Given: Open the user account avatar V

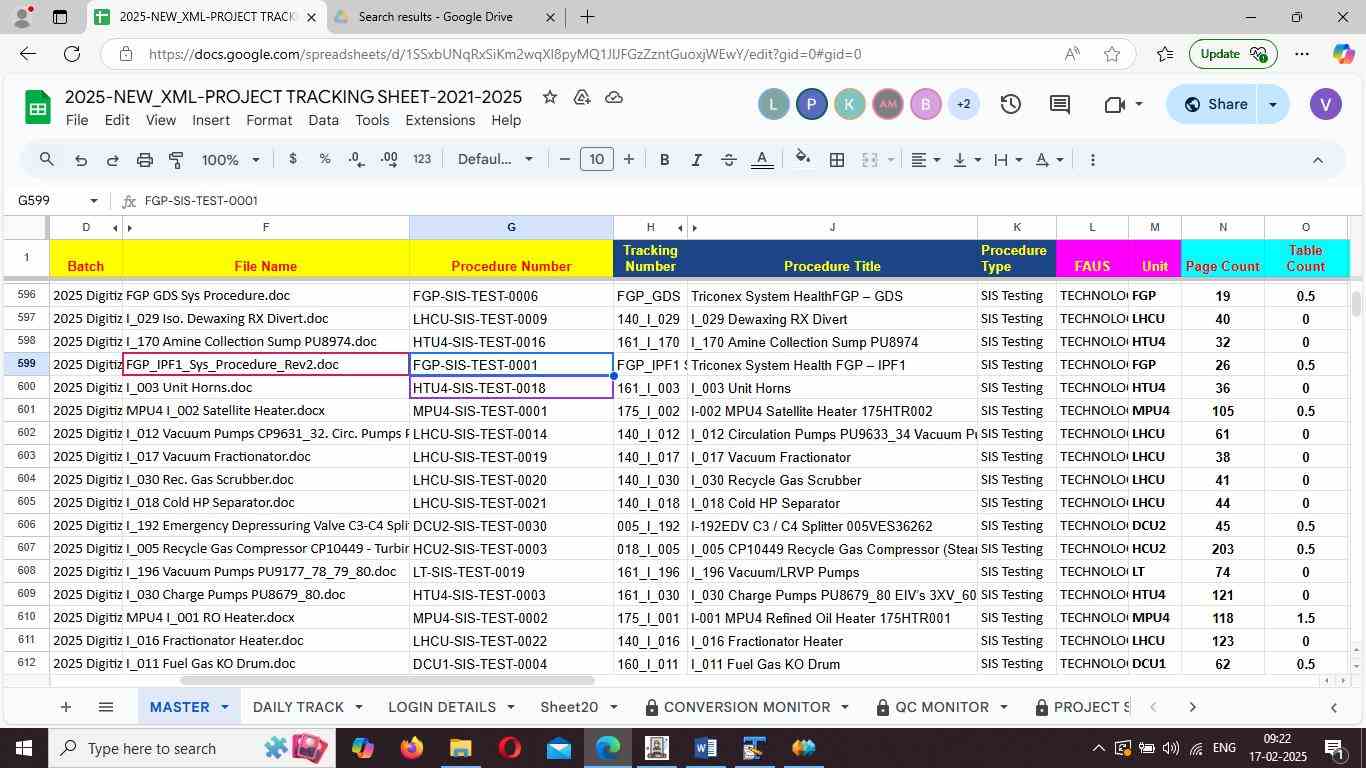Looking at the screenshot, I should tap(1325, 104).
